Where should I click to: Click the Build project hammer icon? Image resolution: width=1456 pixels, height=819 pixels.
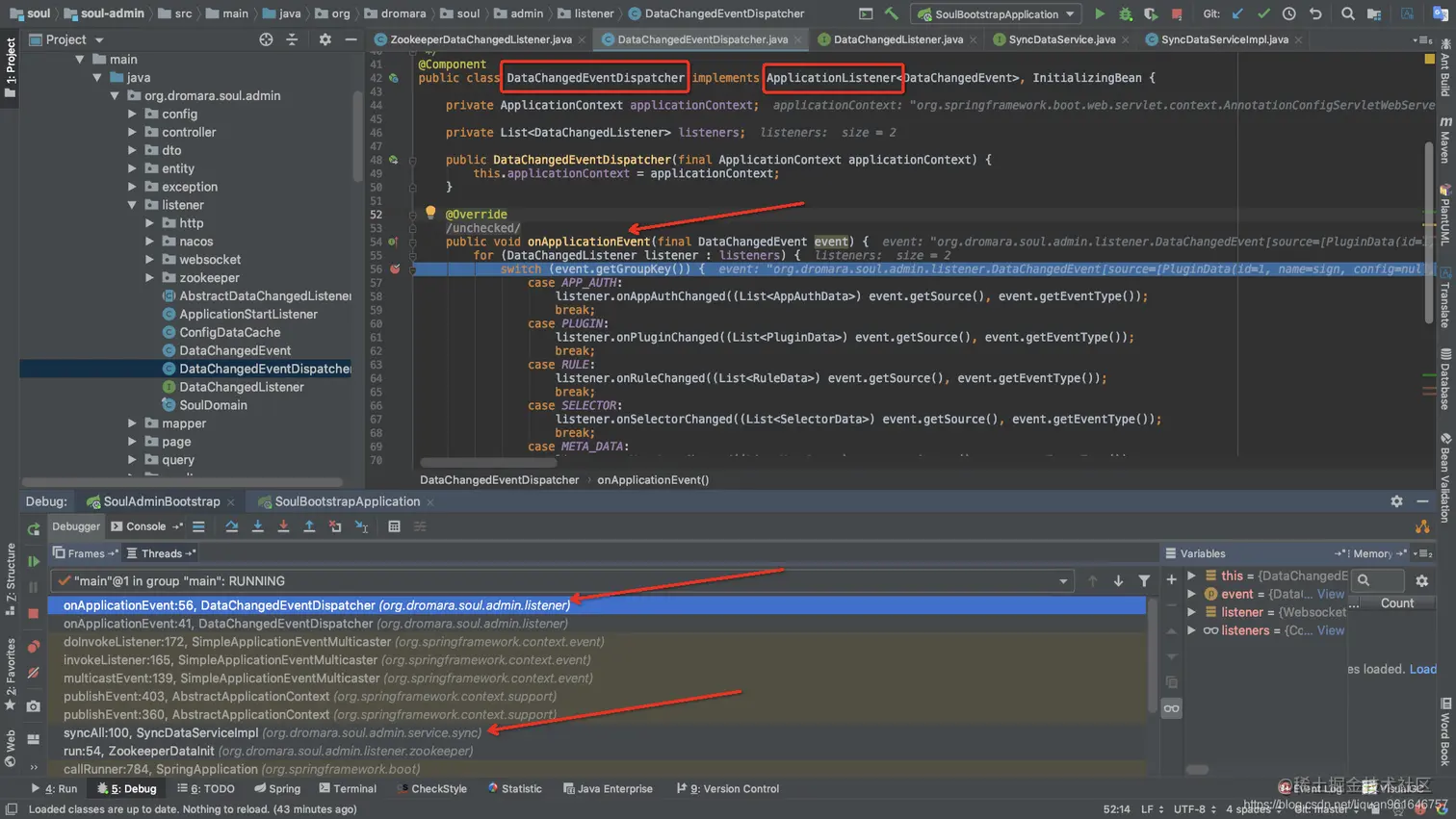892,14
